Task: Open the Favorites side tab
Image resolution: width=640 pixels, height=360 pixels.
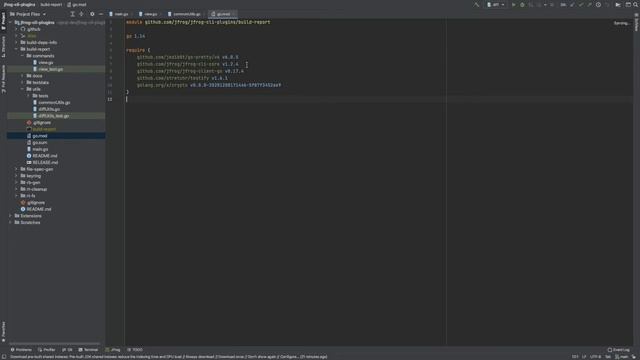Action: (3, 331)
